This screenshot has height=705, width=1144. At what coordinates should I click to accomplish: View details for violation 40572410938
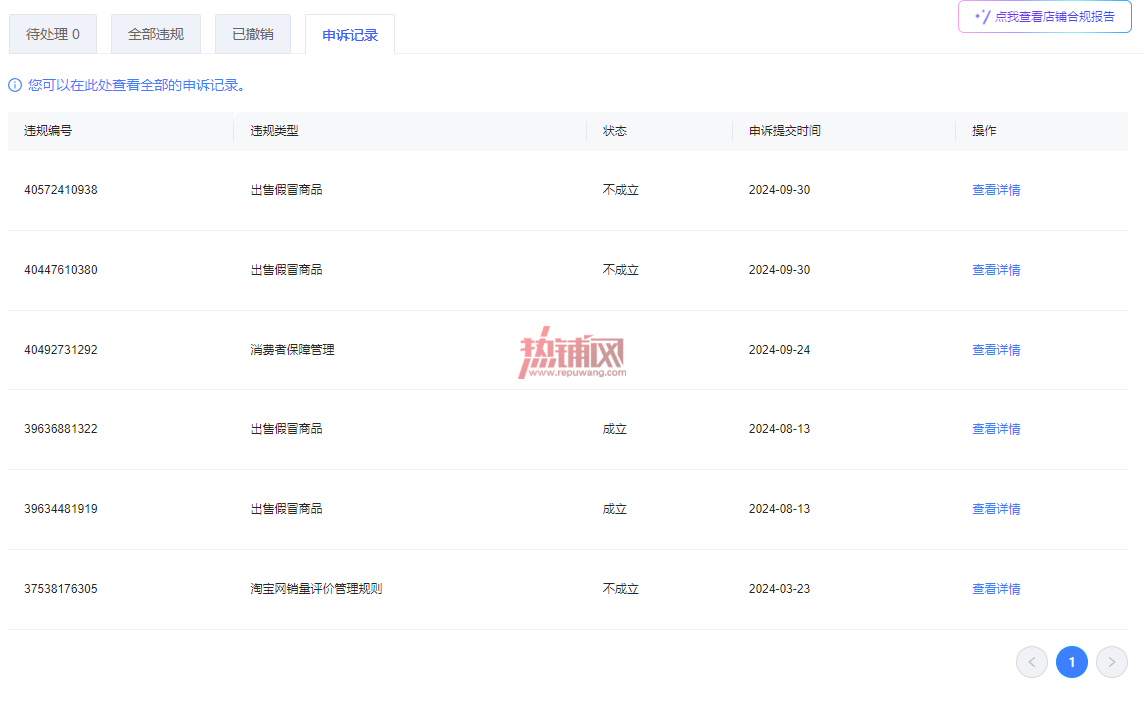tap(996, 190)
